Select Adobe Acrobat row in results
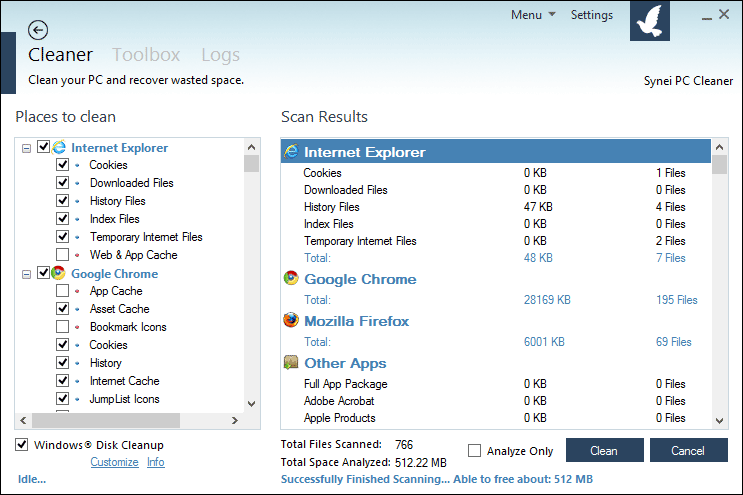The image size is (743, 495). click(496, 401)
